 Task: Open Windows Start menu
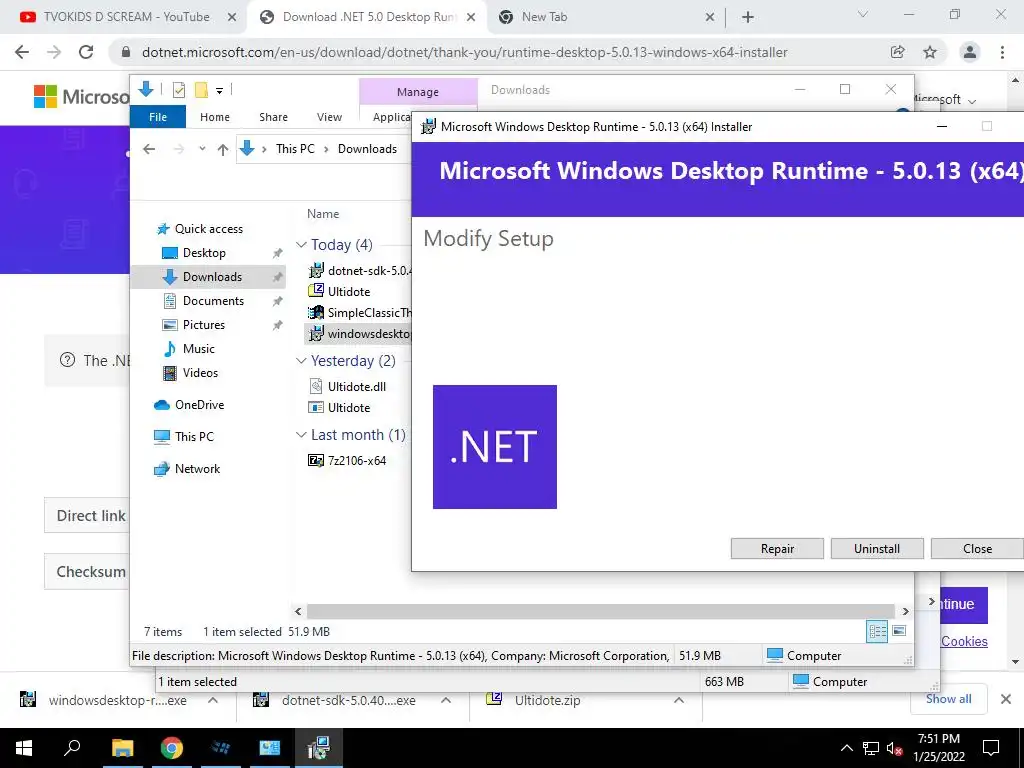pyautogui.click(x=24, y=748)
